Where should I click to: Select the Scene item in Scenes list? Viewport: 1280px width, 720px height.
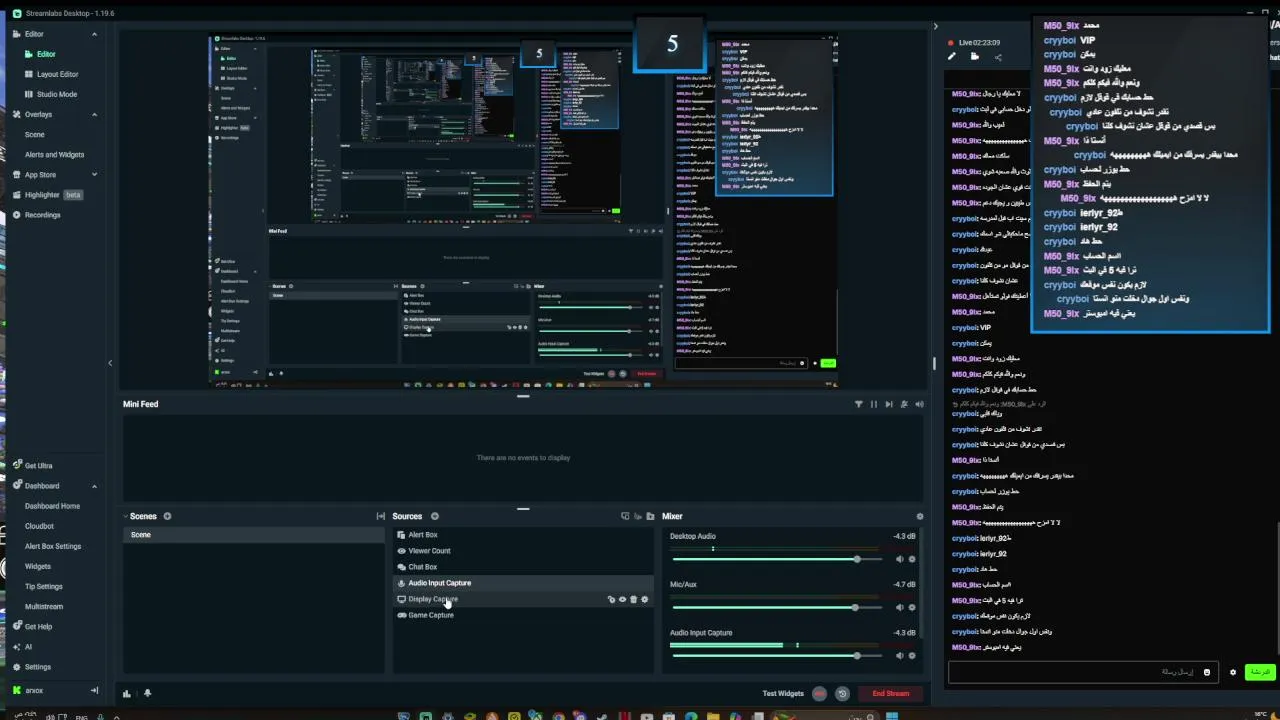click(x=254, y=535)
